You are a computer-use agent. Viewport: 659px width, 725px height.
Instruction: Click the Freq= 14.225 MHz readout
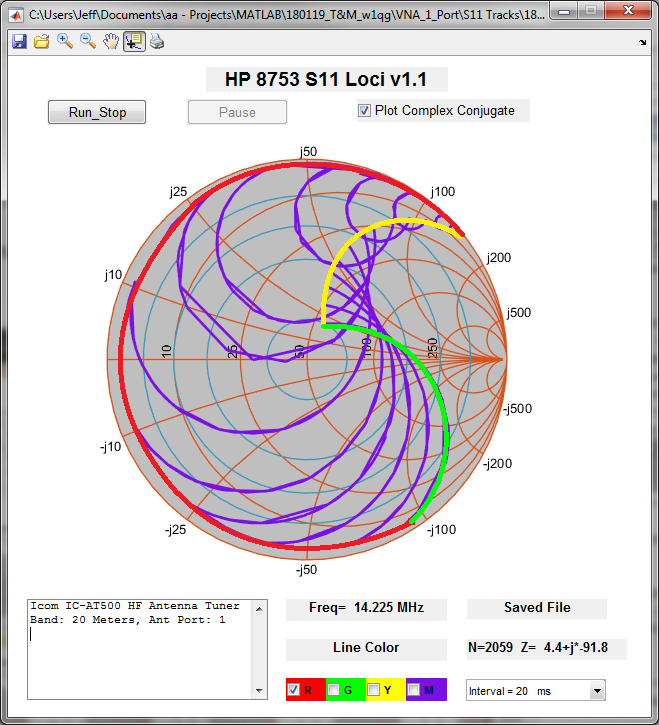(366, 608)
